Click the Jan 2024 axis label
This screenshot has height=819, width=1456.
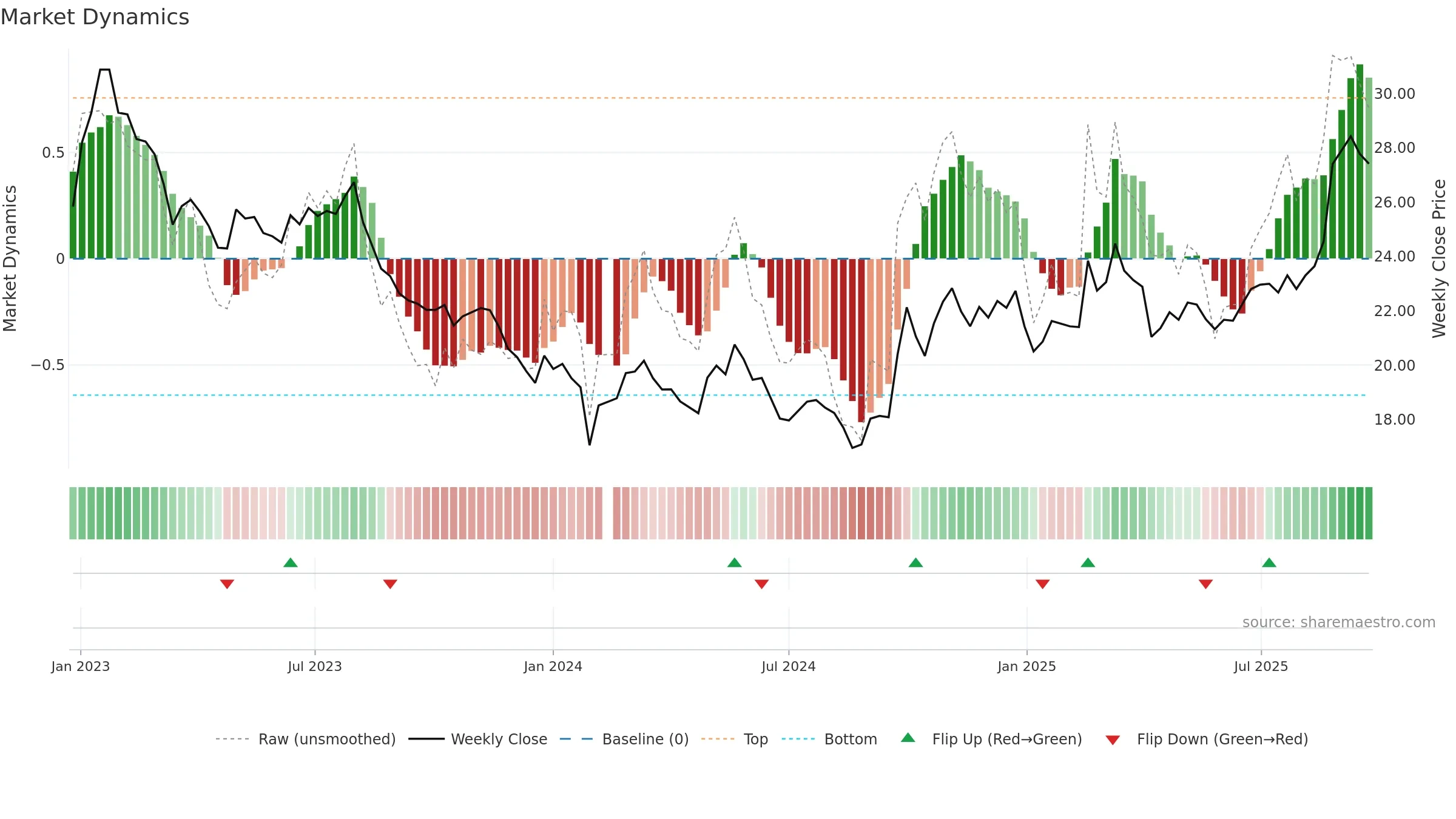pyautogui.click(x=553, y=666)
